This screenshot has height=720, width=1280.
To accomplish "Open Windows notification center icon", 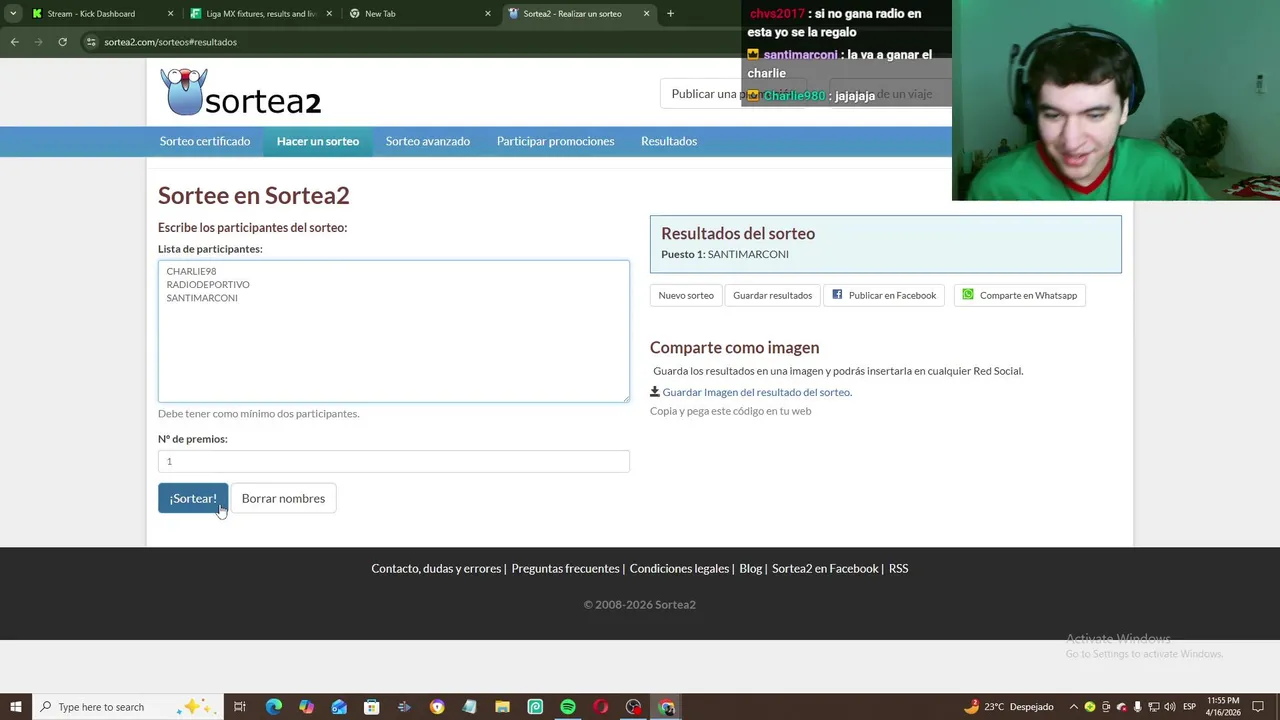I will (1258, 707).
